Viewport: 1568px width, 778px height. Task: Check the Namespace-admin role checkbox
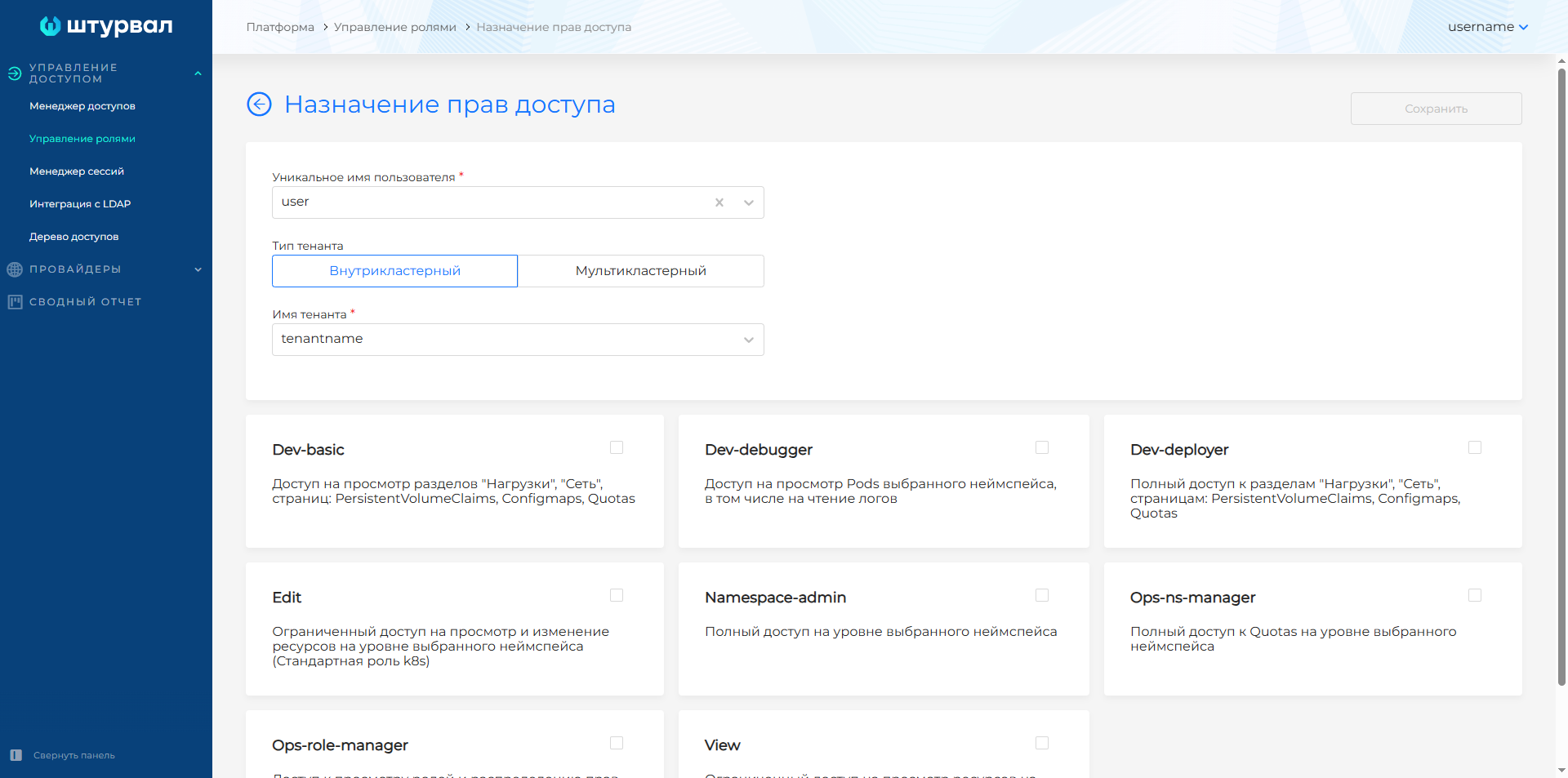point(1042,595)
